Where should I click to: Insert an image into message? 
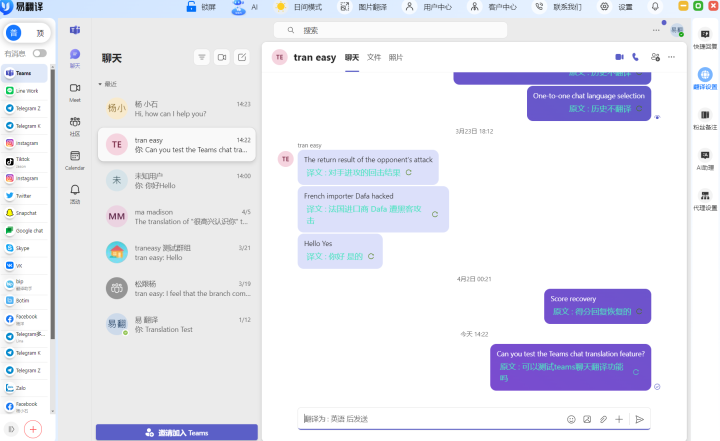coord(587,419)
